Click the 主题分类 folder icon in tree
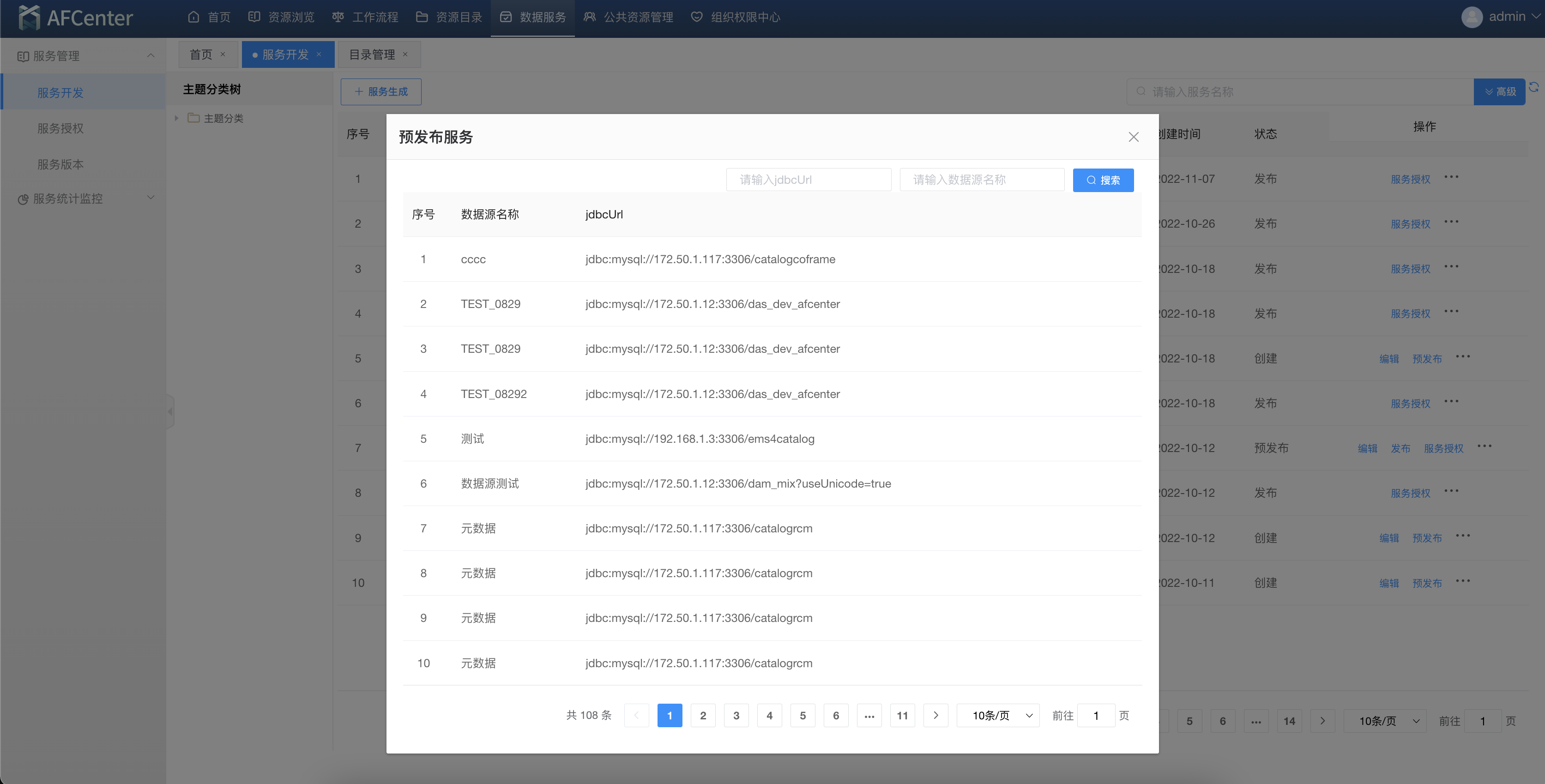 [x=193, y=118]
